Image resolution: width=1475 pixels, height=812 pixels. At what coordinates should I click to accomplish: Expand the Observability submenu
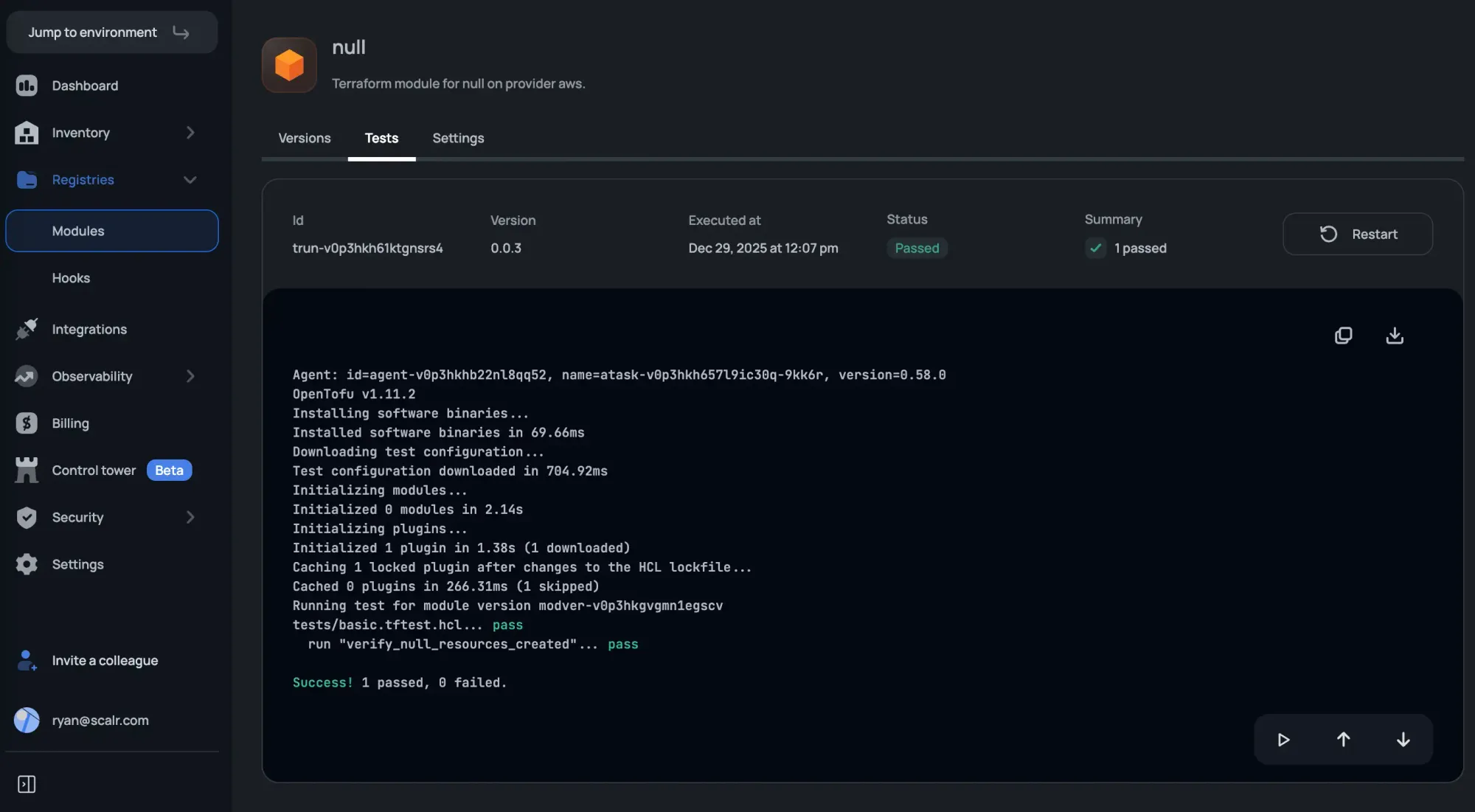(190, 376)
